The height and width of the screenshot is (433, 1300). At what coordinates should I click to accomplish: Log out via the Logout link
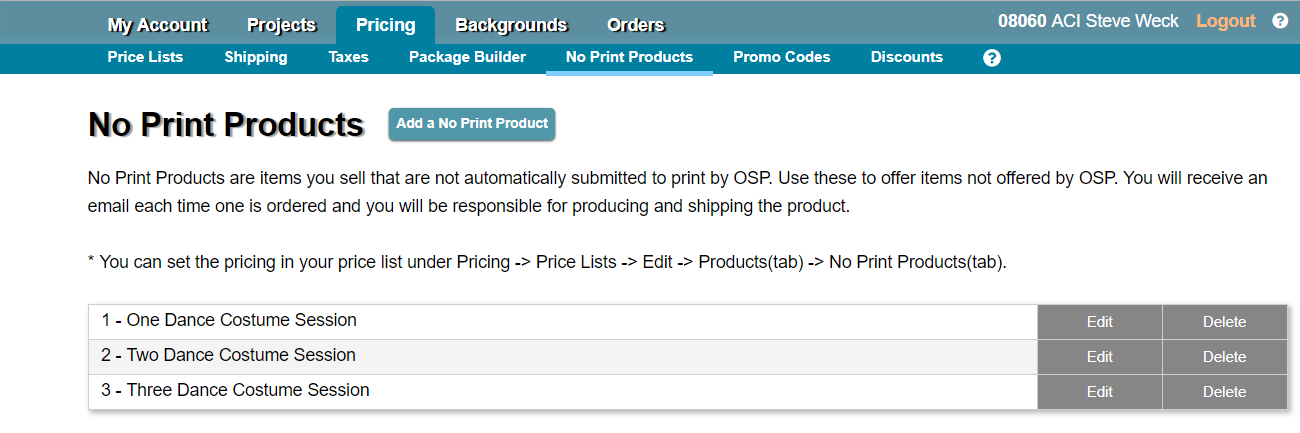tap(1225, 21)
